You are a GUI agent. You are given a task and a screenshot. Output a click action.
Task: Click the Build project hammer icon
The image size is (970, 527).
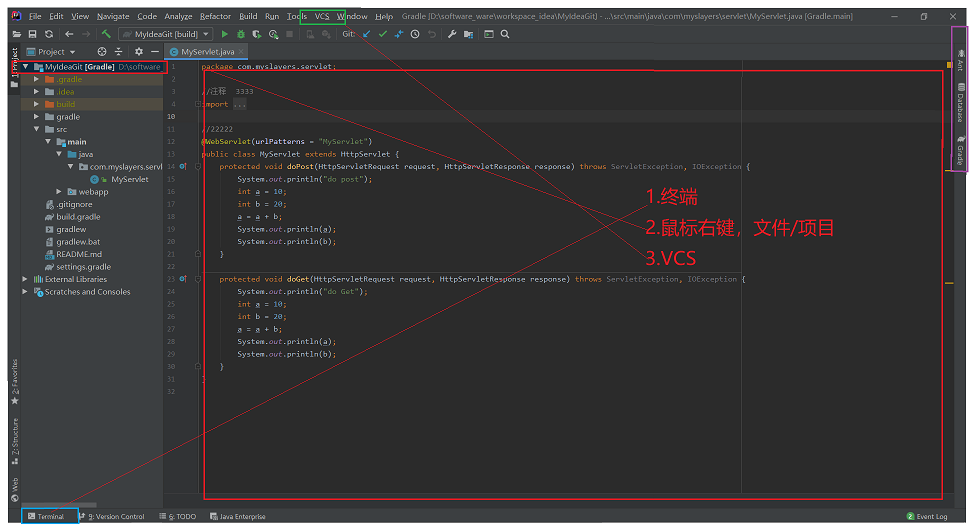(106, 34)
